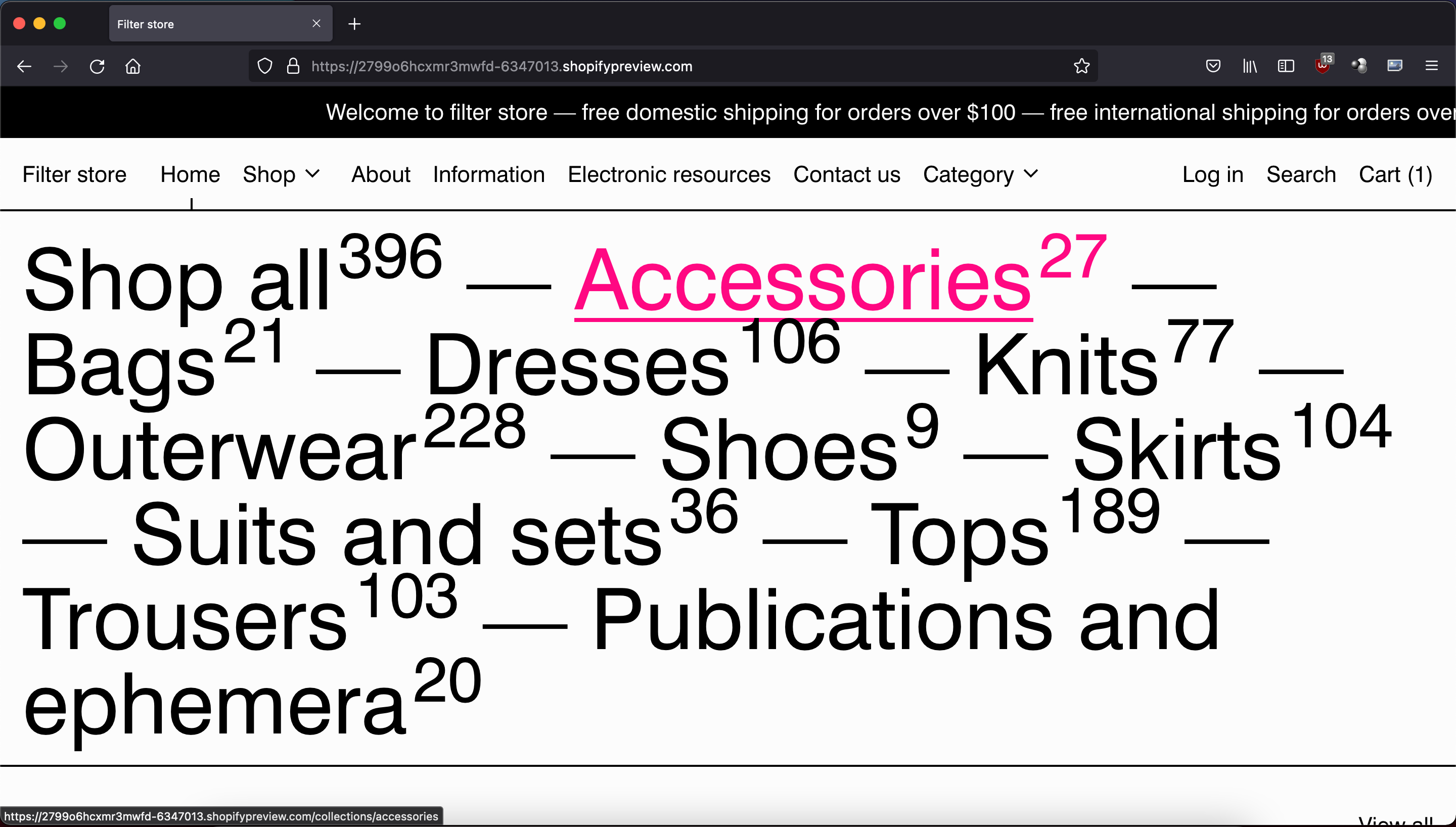Image resolution: width=1456 pixels, height=827 pixels.
Task: Toggle tracking protection via the shield
Action: [264, 66]
